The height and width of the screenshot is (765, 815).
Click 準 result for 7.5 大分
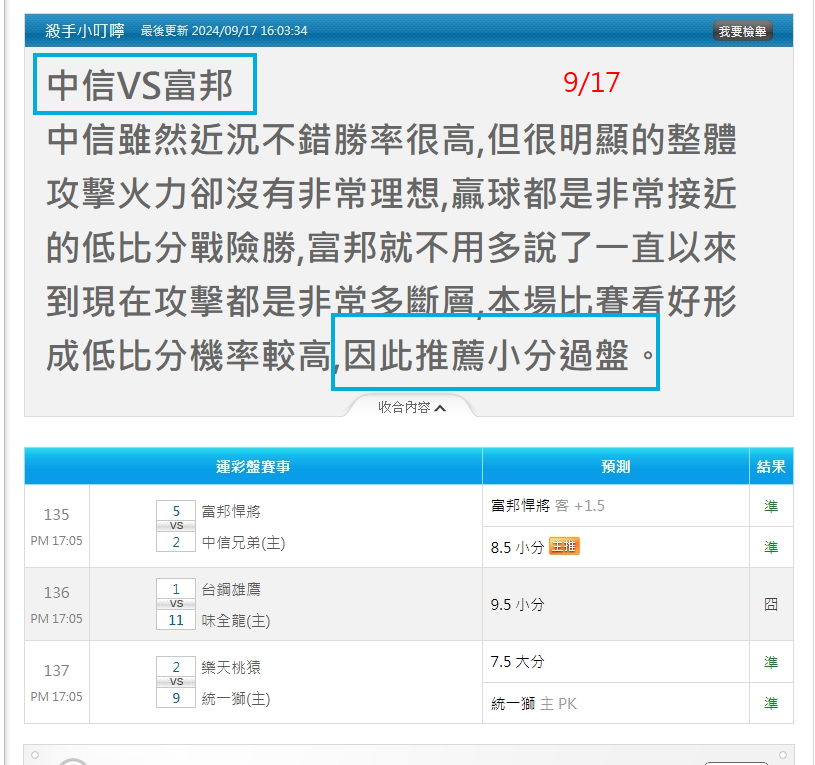[771, 662]
